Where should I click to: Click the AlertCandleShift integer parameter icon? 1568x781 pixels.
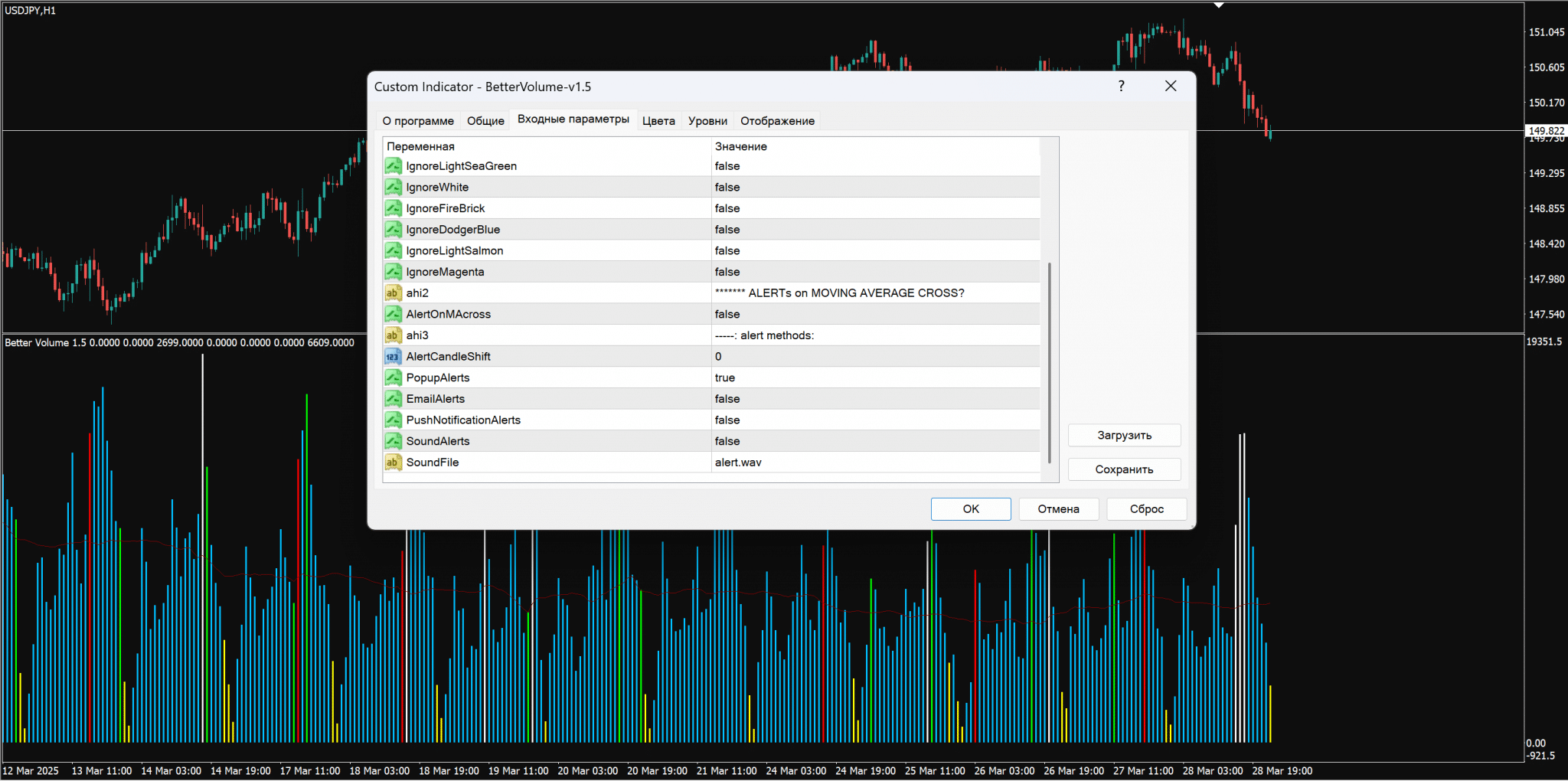pos(393,357)
